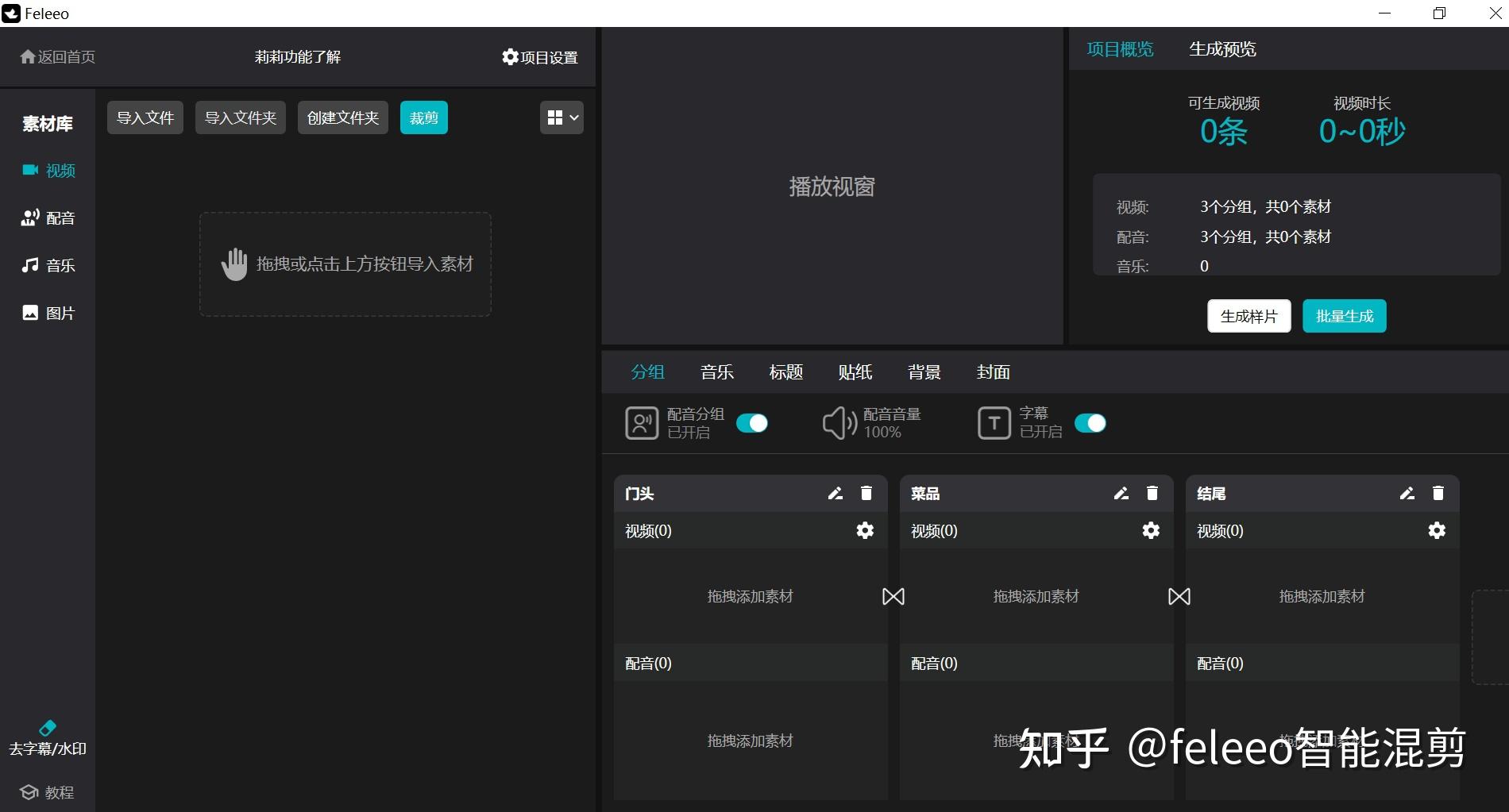Open settings gear on the 结尾 video group
This screenshot has width=1509, height=812.
[1438, 530]
